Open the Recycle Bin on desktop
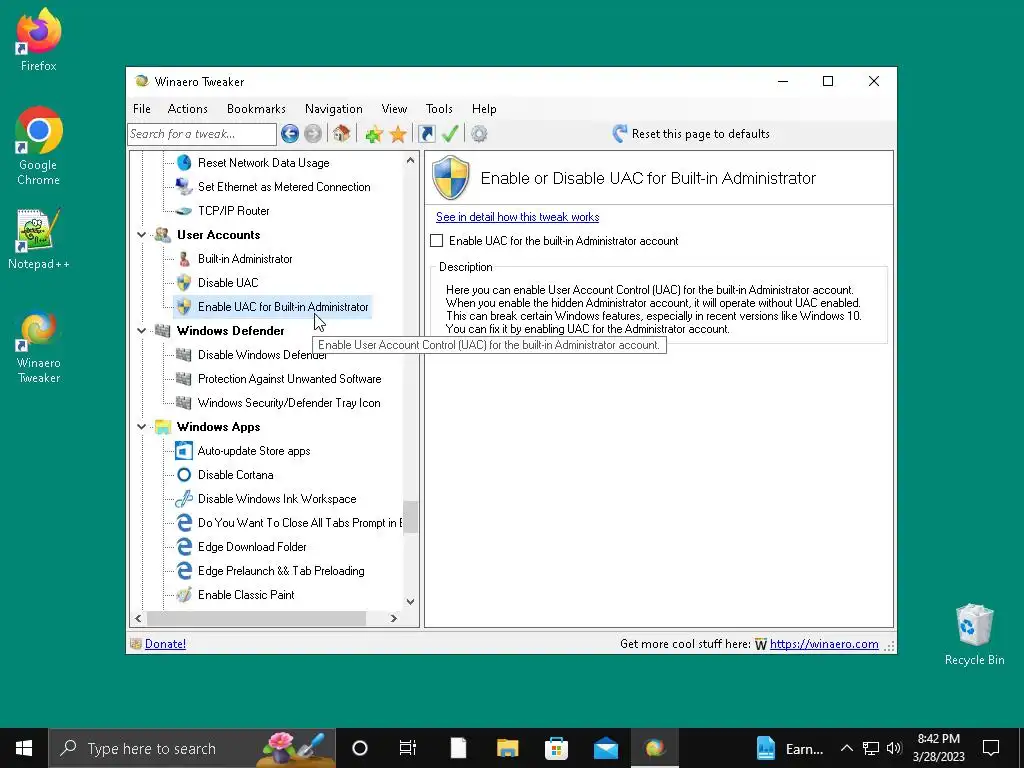The image size is (1024, 768). [974, 634]
